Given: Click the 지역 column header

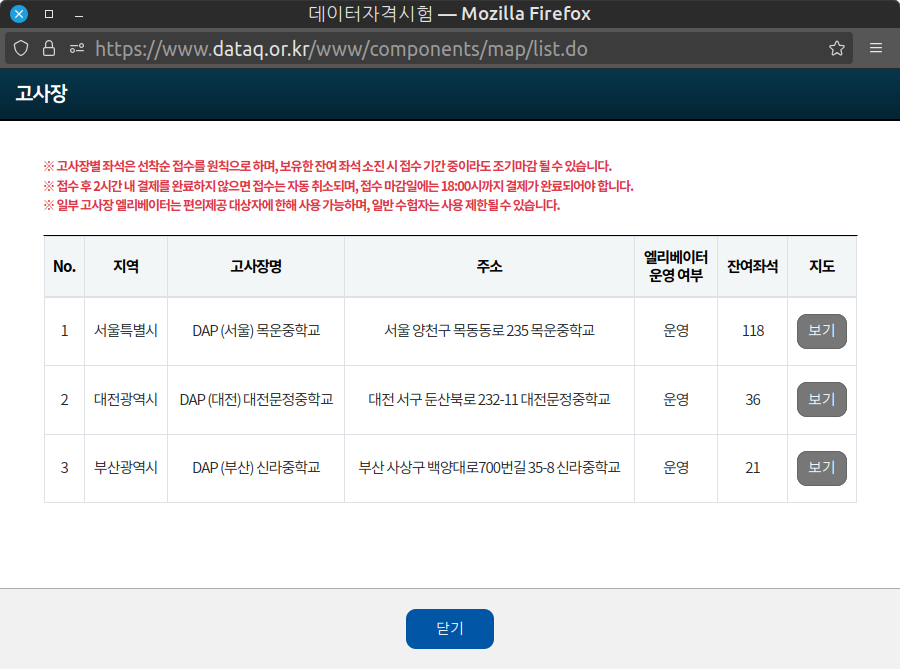Looking at the screenshot, I should [x=126, y=266].
